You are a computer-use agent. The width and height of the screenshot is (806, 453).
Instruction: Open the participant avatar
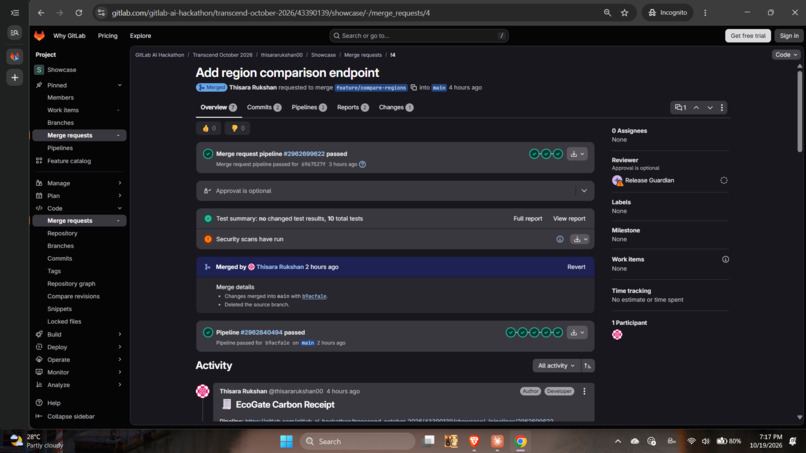click(617, 335)
